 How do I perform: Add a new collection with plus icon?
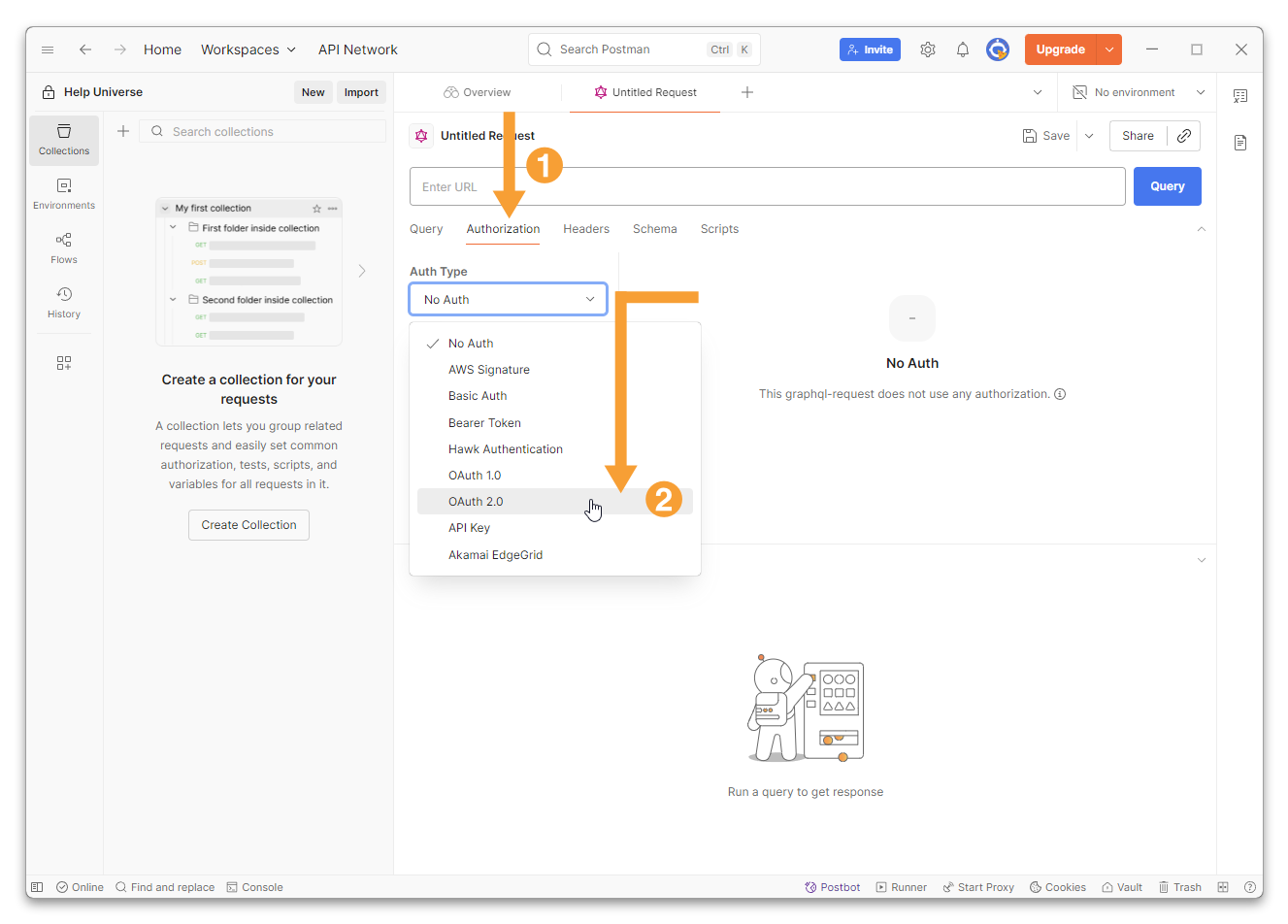point(123,131)
